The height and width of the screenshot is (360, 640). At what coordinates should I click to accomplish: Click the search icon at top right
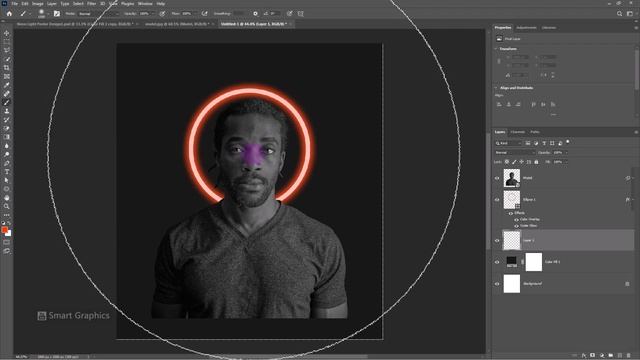click(x=619, y=13)
